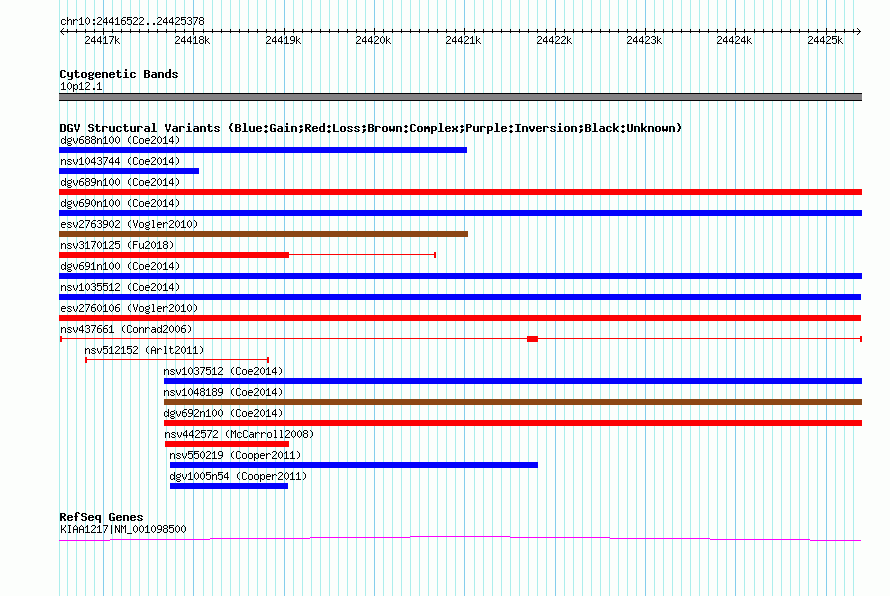The width and height of the screenshot is (890, 596).
Task: Open esv2763902 (Vogler2010) variant
Action: point(129,224)
